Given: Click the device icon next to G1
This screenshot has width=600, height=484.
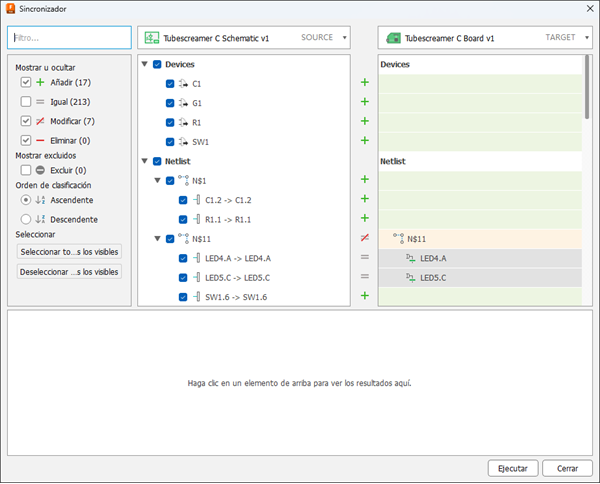Looking at the screenshot, I should click(x=183, y=103).
